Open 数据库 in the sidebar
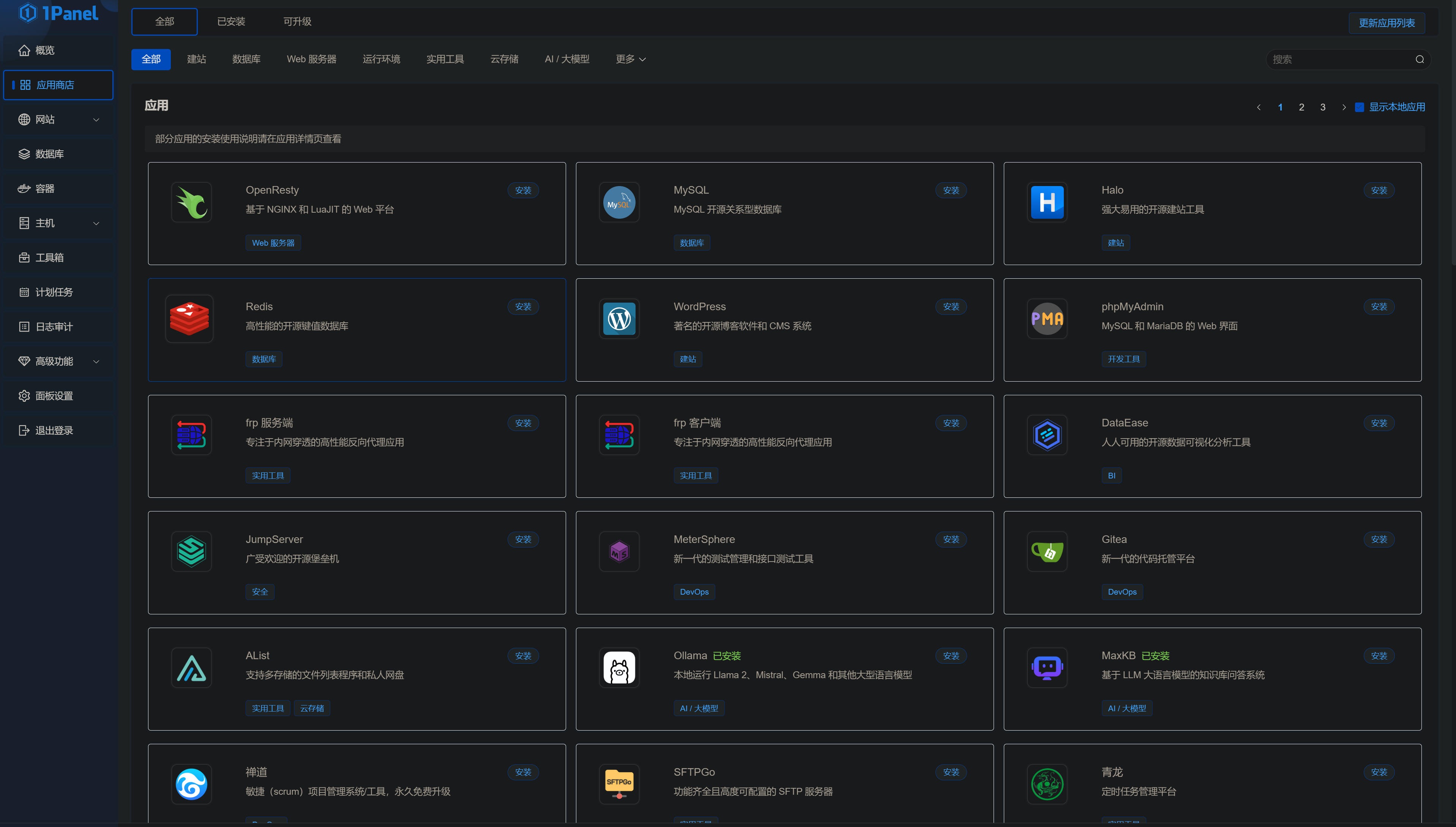Viewport: 1456px width, 827px height. [58, 154]
